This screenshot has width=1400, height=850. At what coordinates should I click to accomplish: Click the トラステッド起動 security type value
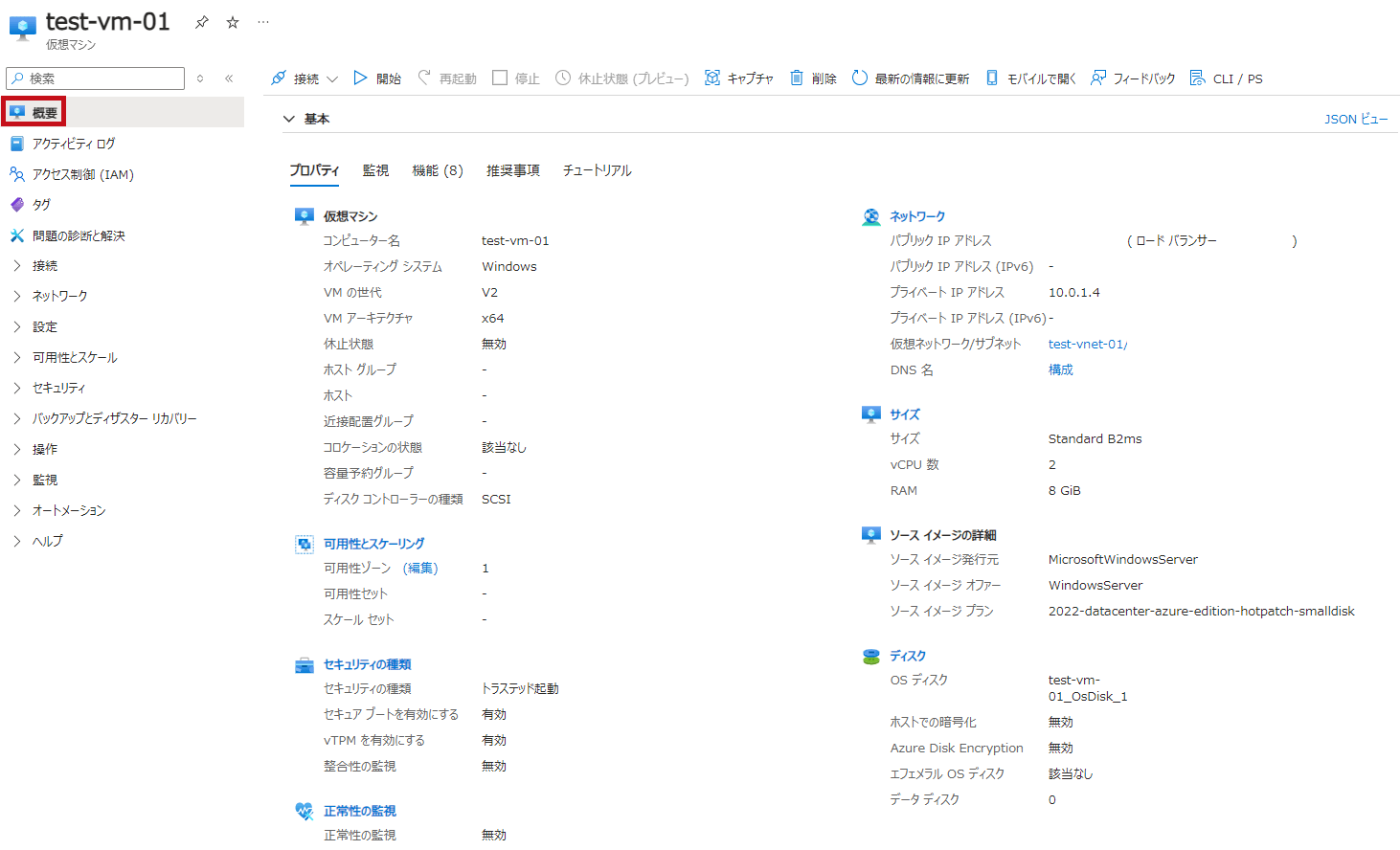[520, 689]
